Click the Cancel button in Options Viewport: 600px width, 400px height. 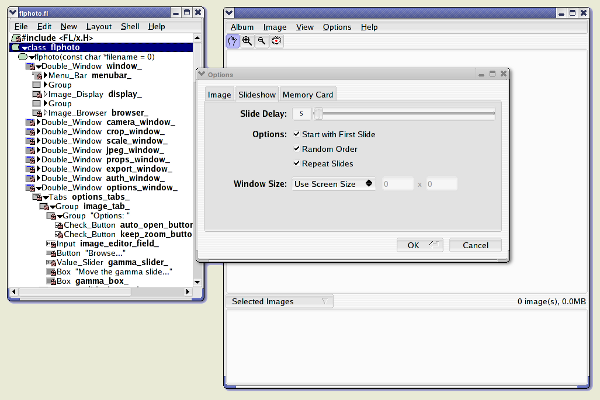coord(475,245)
